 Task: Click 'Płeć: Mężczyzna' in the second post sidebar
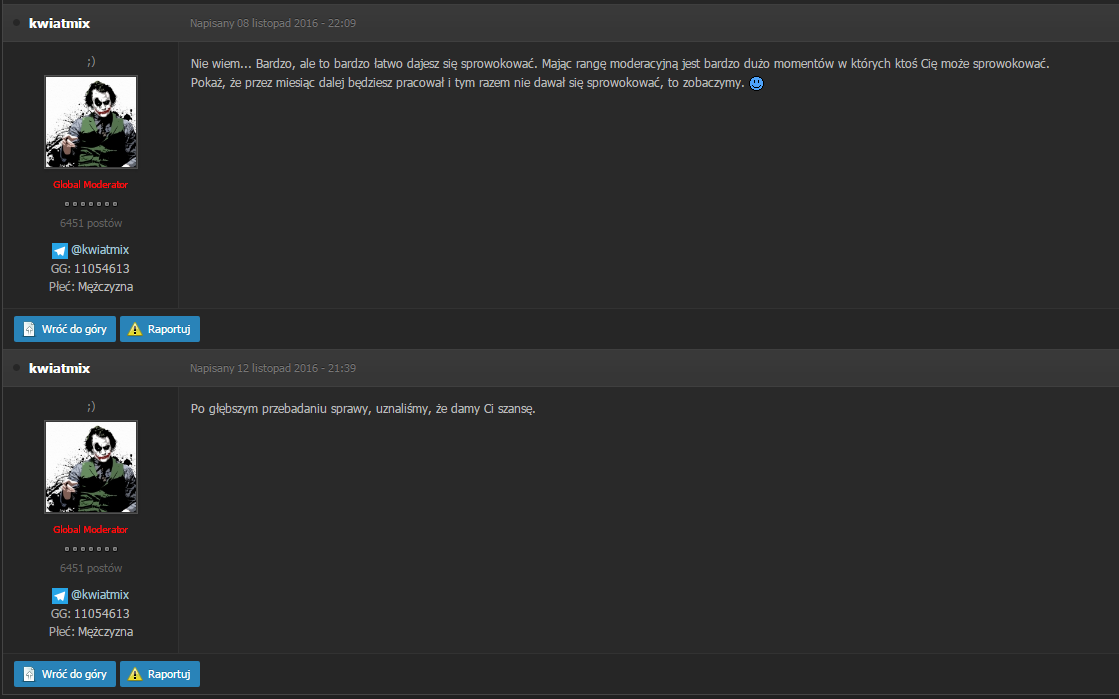[91, 632]
